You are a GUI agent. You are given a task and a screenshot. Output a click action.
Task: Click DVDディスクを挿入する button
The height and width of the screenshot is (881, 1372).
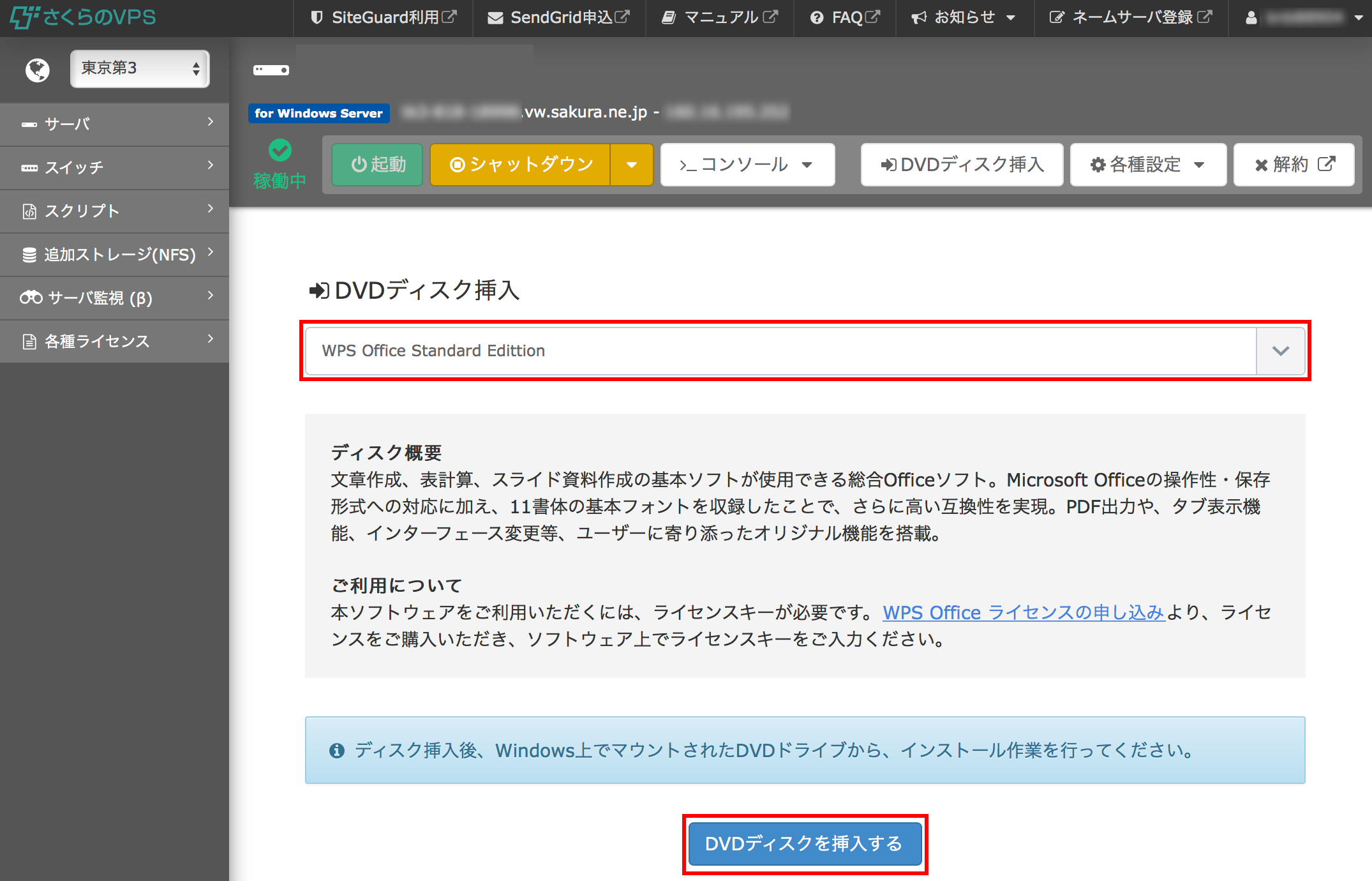805,844
